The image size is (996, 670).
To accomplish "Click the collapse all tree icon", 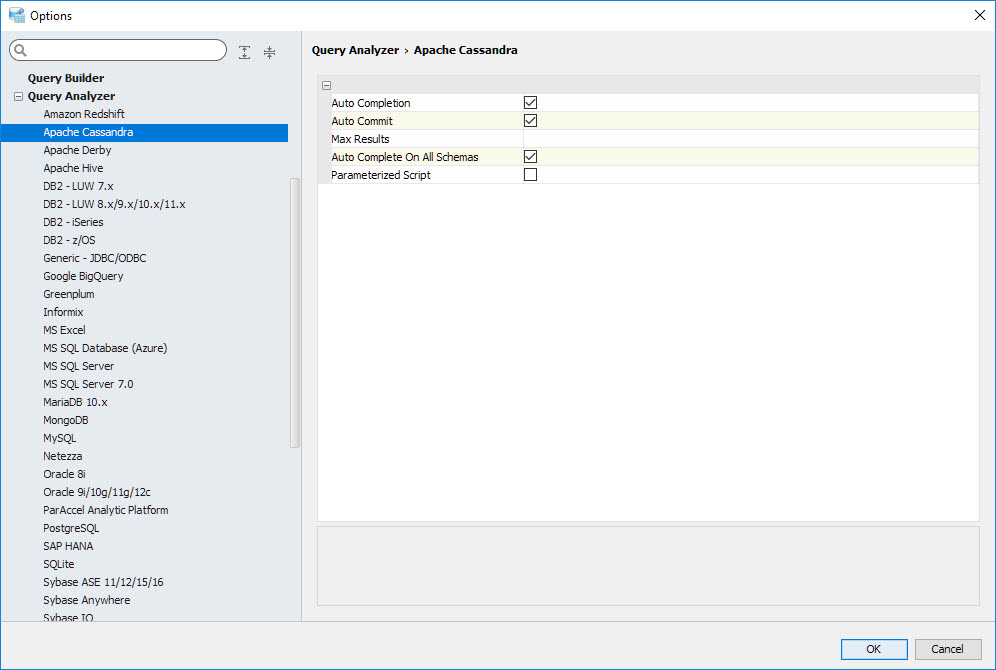I will pos(269,52).
